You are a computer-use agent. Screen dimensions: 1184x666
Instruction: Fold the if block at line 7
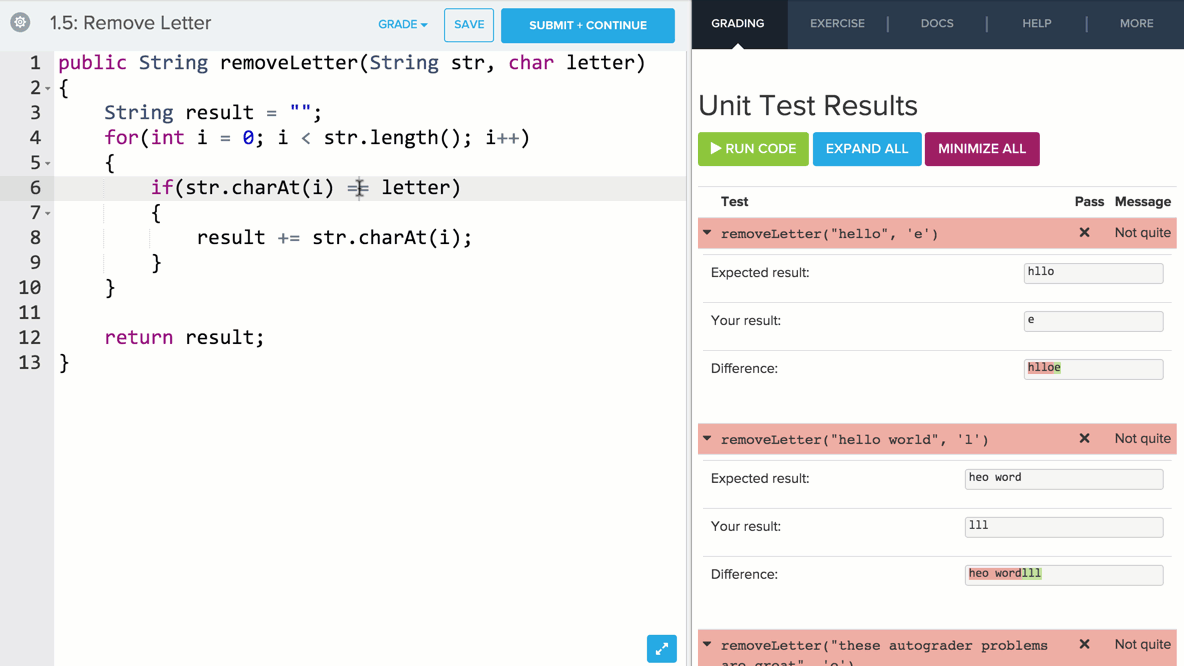tap(47, 214)
